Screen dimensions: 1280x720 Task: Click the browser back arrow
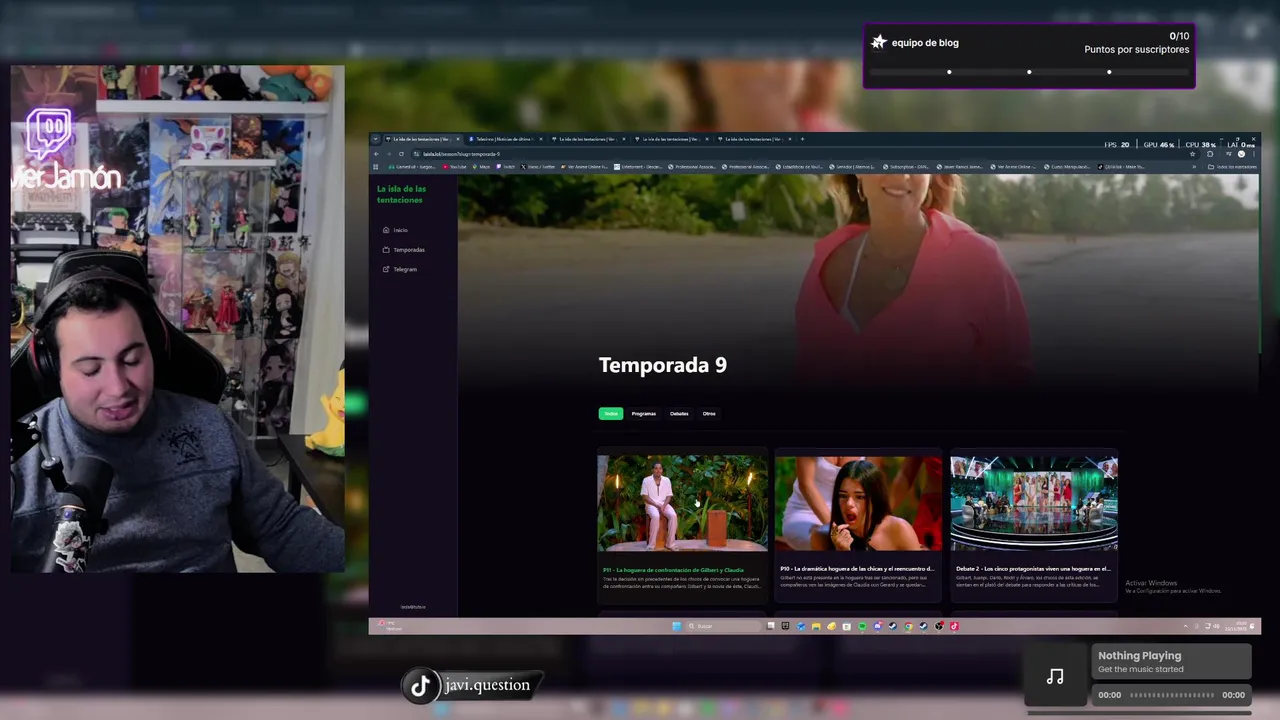click(377, 154)
